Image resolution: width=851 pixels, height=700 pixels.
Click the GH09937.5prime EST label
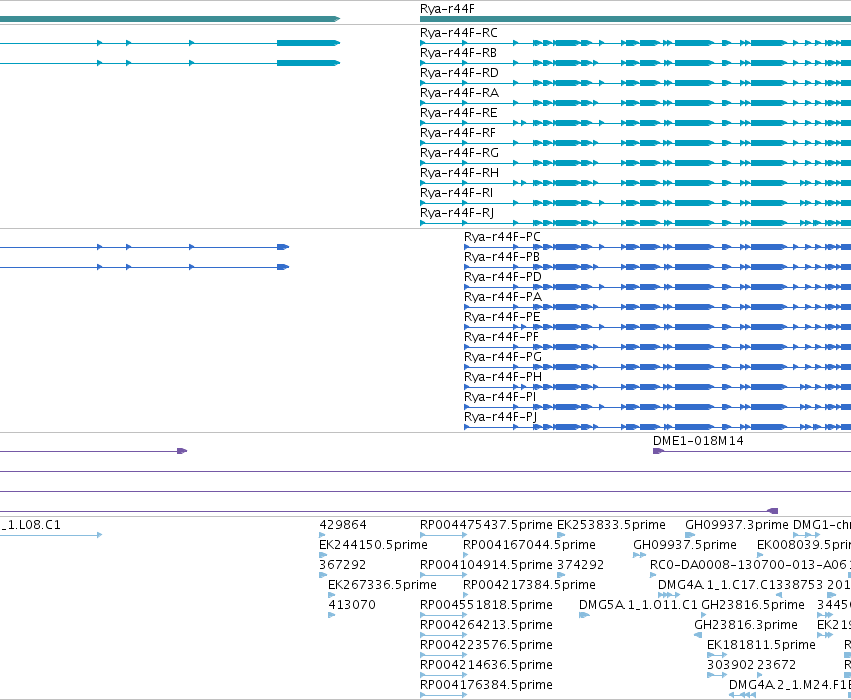point(685,545)
